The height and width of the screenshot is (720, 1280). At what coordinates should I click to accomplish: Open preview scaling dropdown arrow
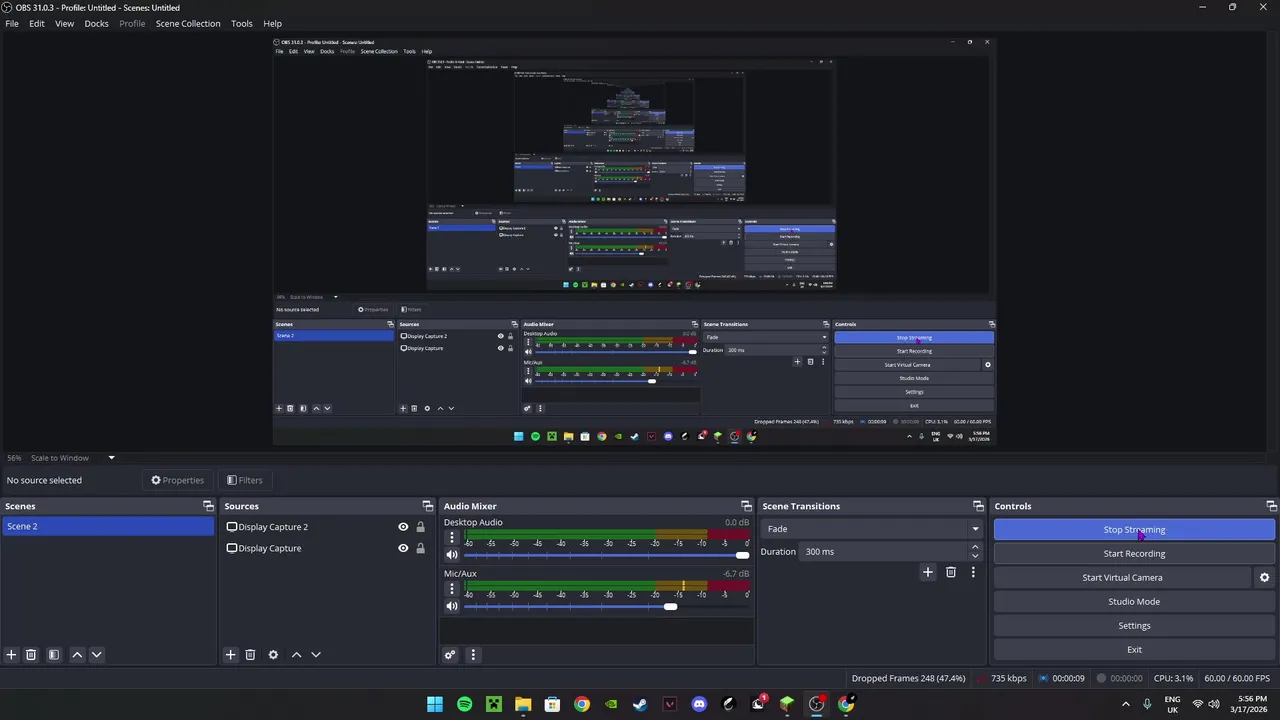point(111,458)
